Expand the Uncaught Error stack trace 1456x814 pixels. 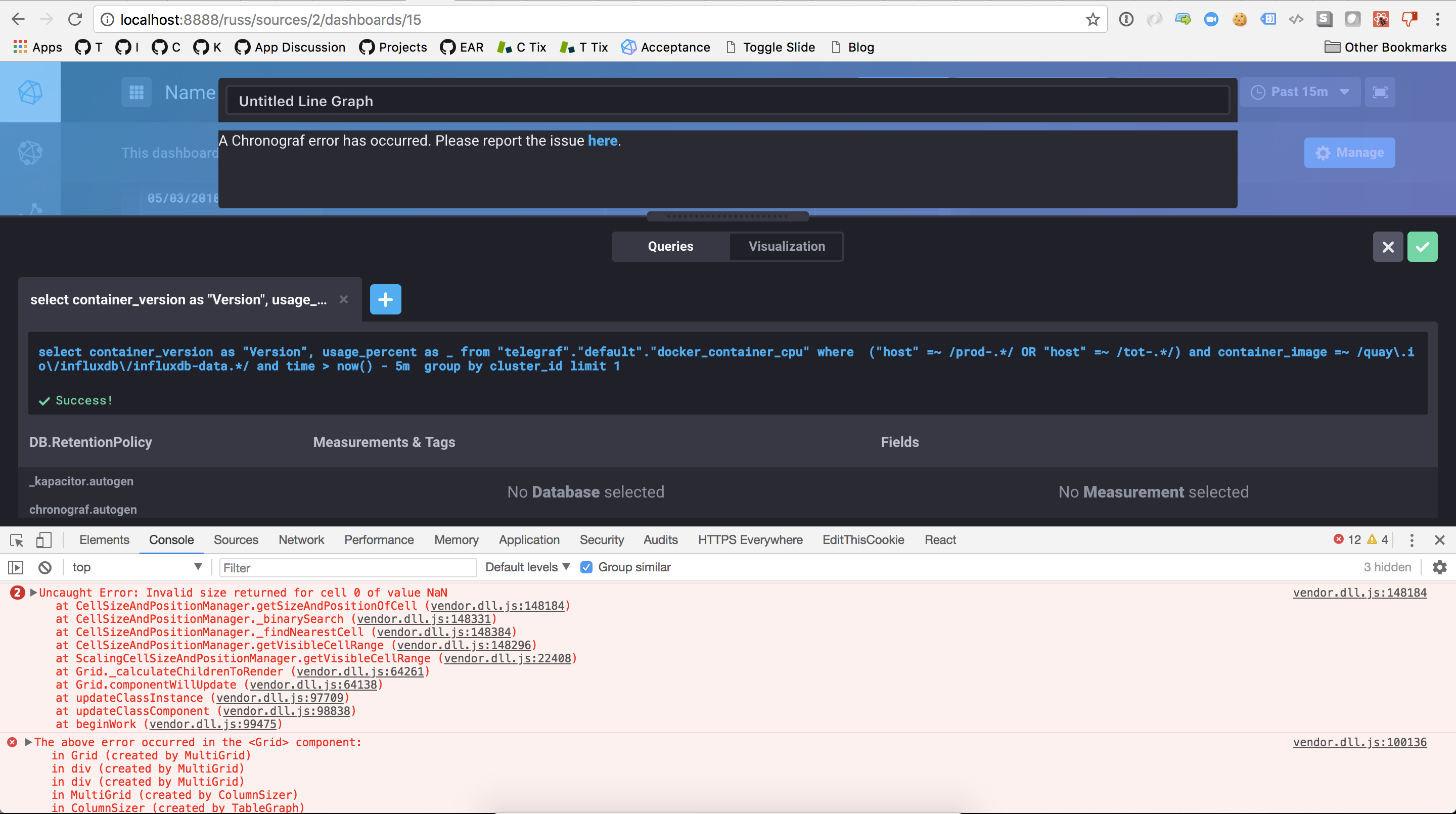coord(33,593)
